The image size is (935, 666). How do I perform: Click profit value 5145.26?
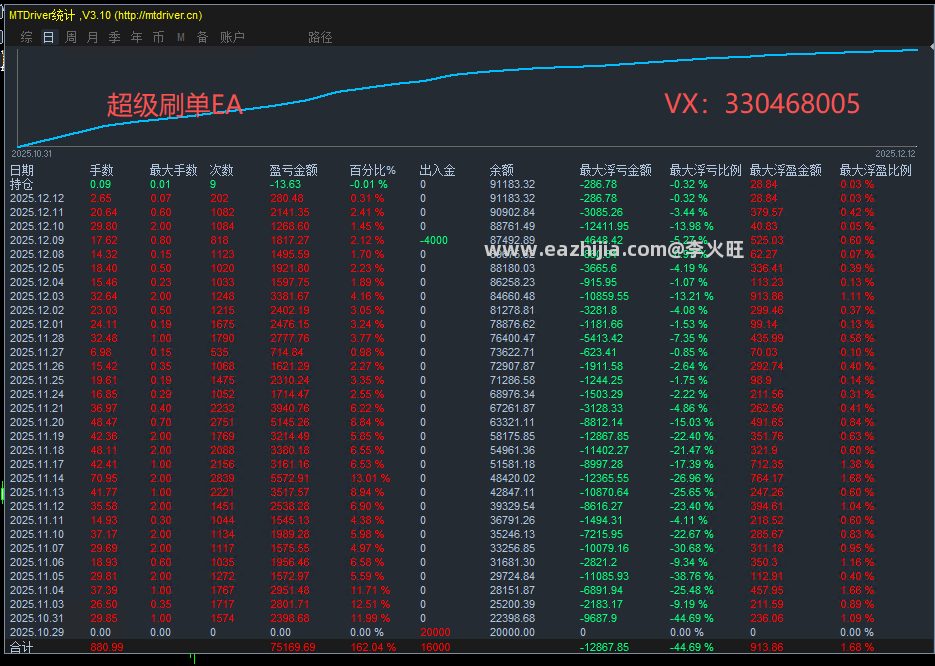[x=290, y=422]
